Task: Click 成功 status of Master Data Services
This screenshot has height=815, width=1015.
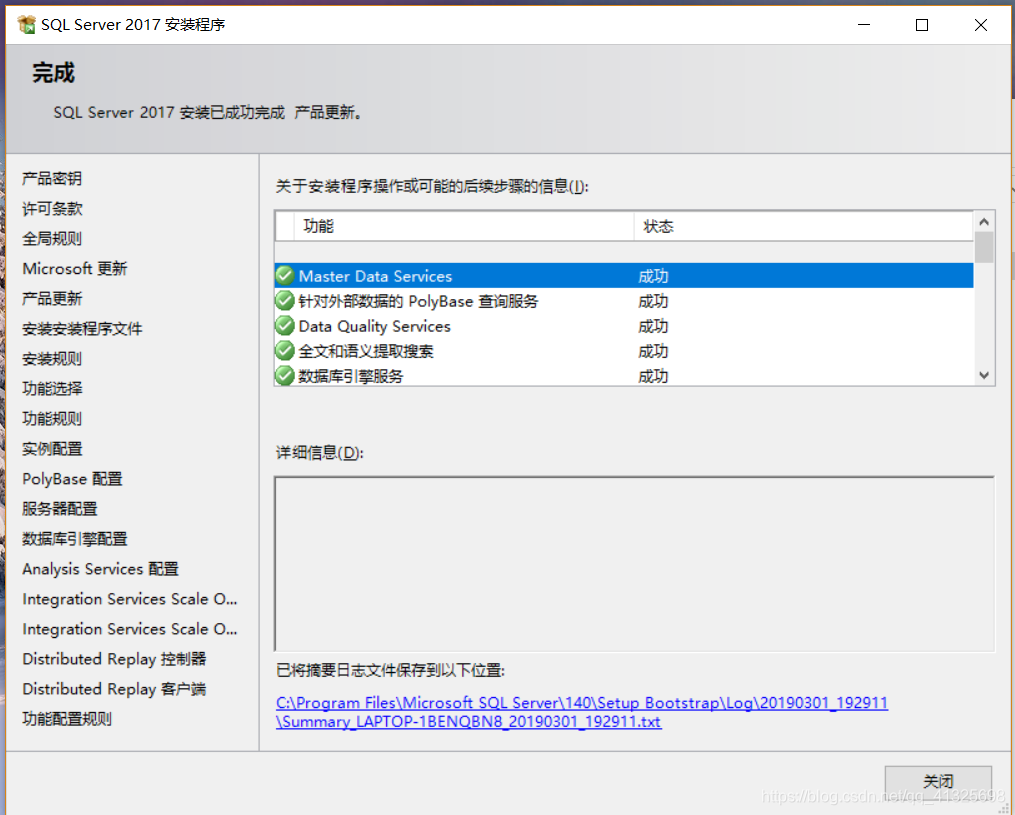Action: [653, 276]
